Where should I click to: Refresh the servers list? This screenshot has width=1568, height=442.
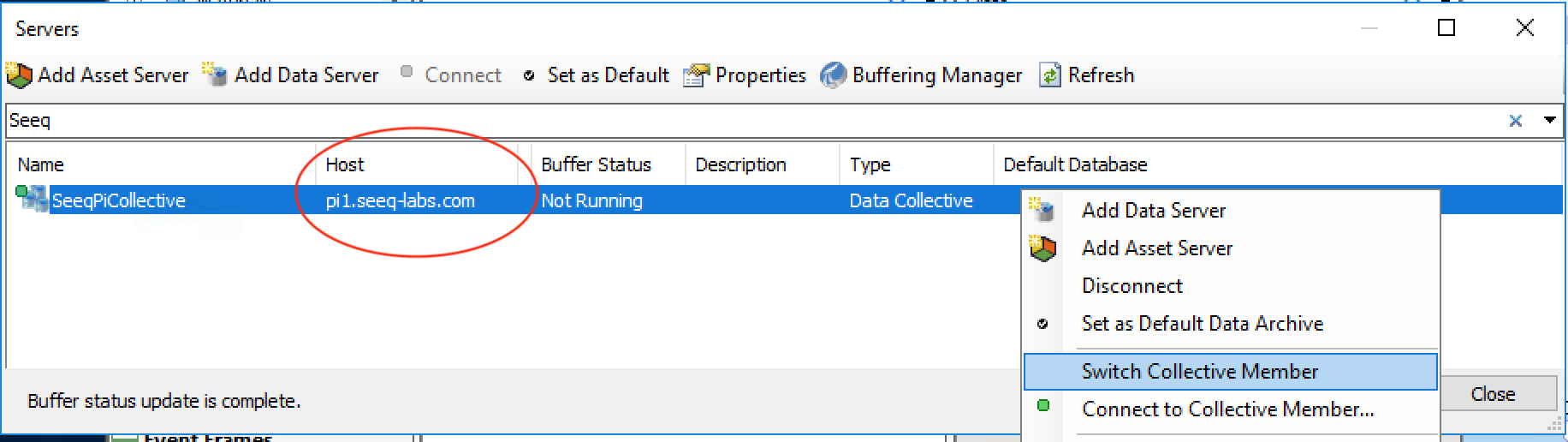[1087, 75]
